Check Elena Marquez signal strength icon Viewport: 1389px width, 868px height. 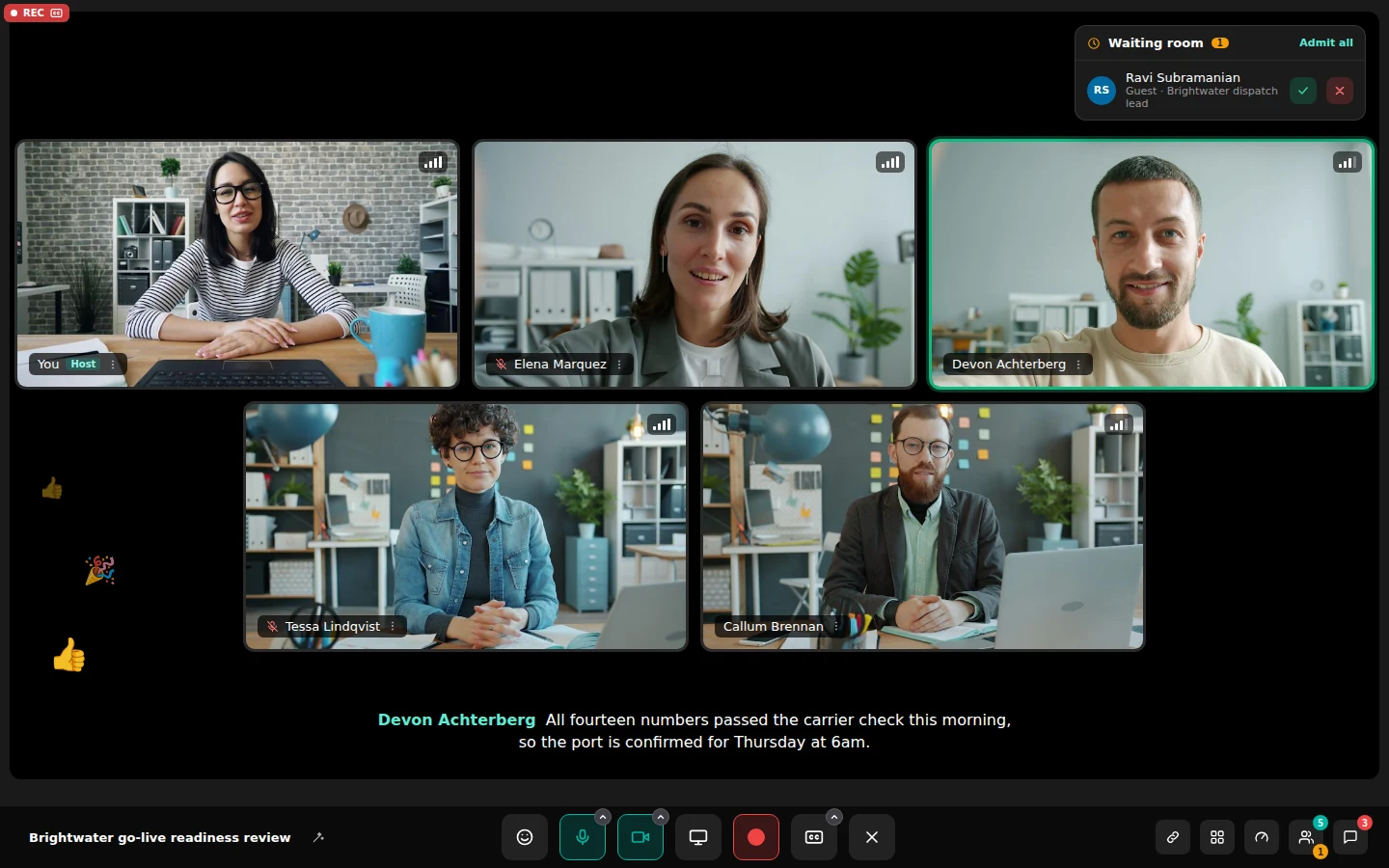(x=890, y=162)
